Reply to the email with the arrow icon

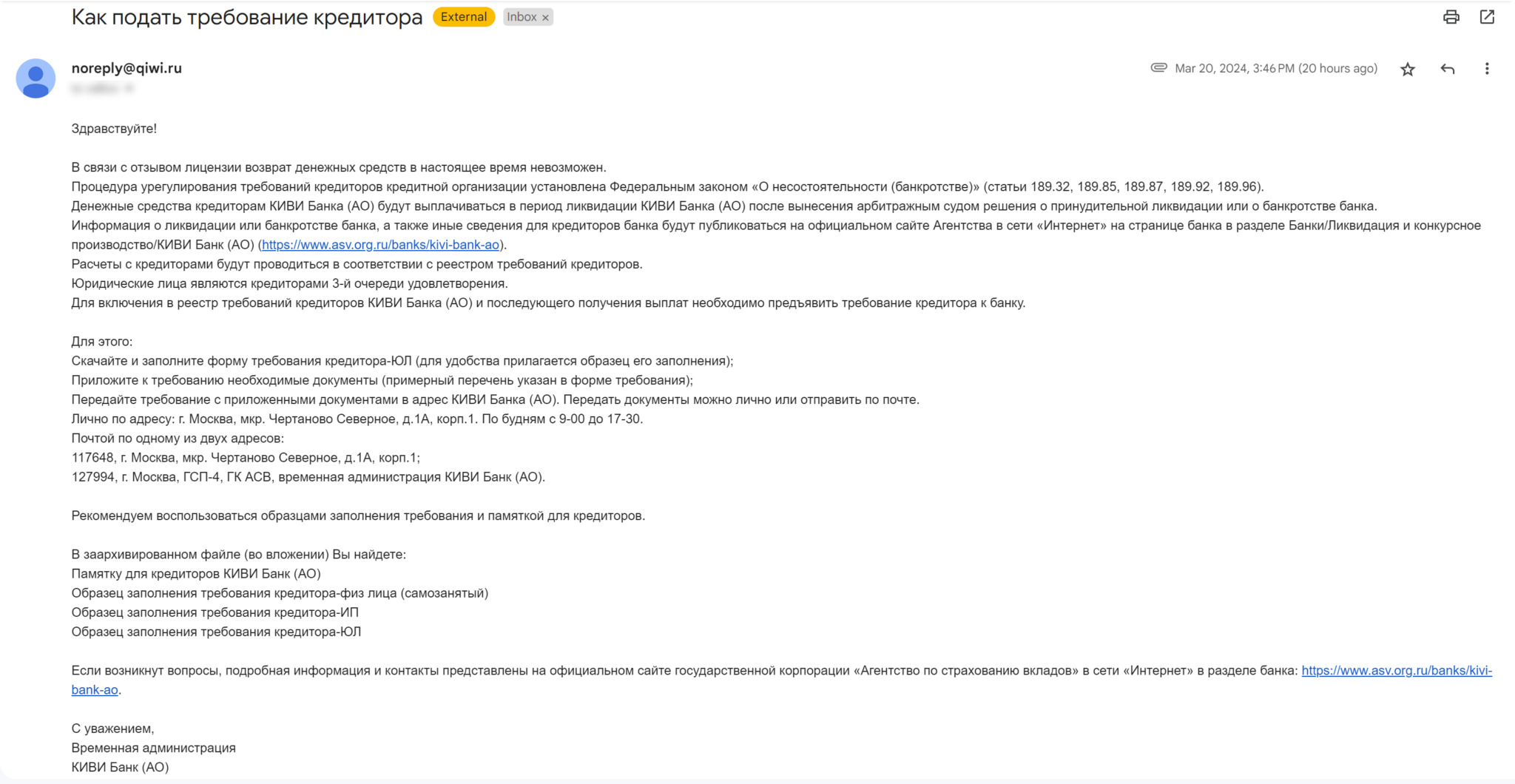tap(1448, 69)
